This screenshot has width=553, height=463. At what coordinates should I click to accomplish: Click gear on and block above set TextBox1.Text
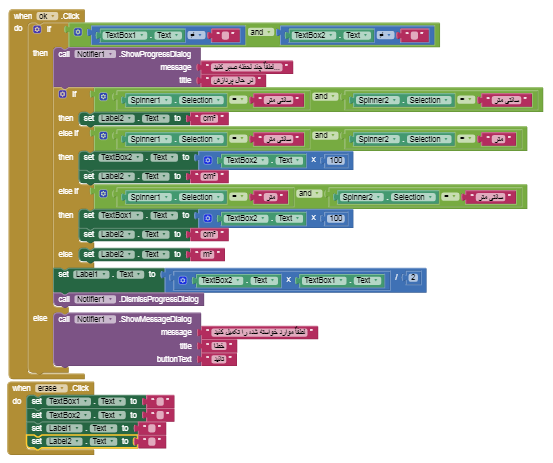pos(103,194)
